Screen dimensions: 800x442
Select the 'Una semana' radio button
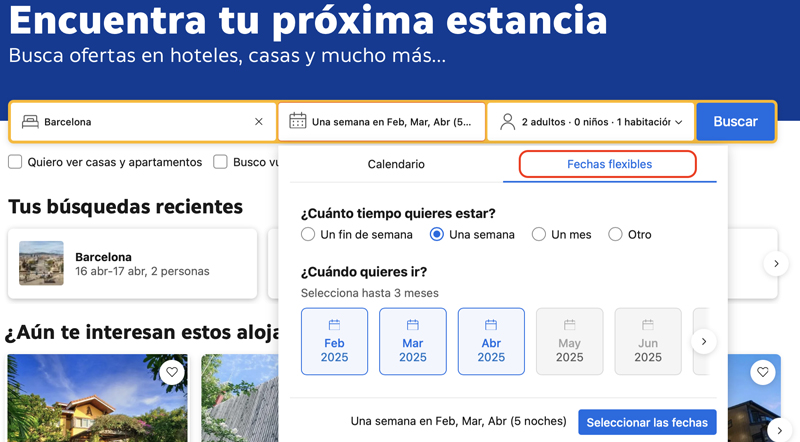(x=437, y=234)
